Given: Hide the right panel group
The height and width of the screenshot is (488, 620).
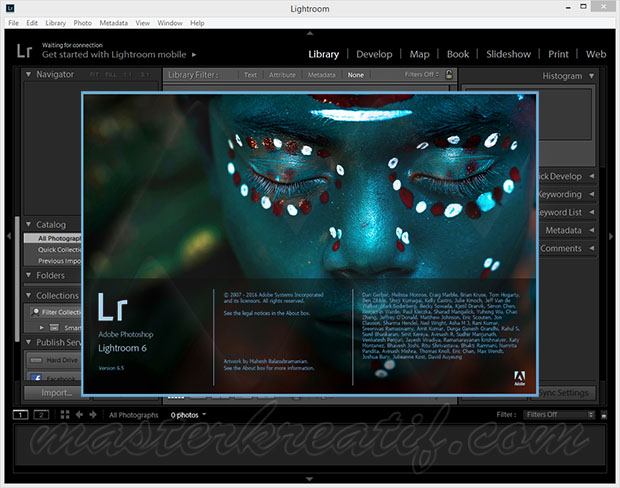Looking at the screenshot, I should pos(611,236).
